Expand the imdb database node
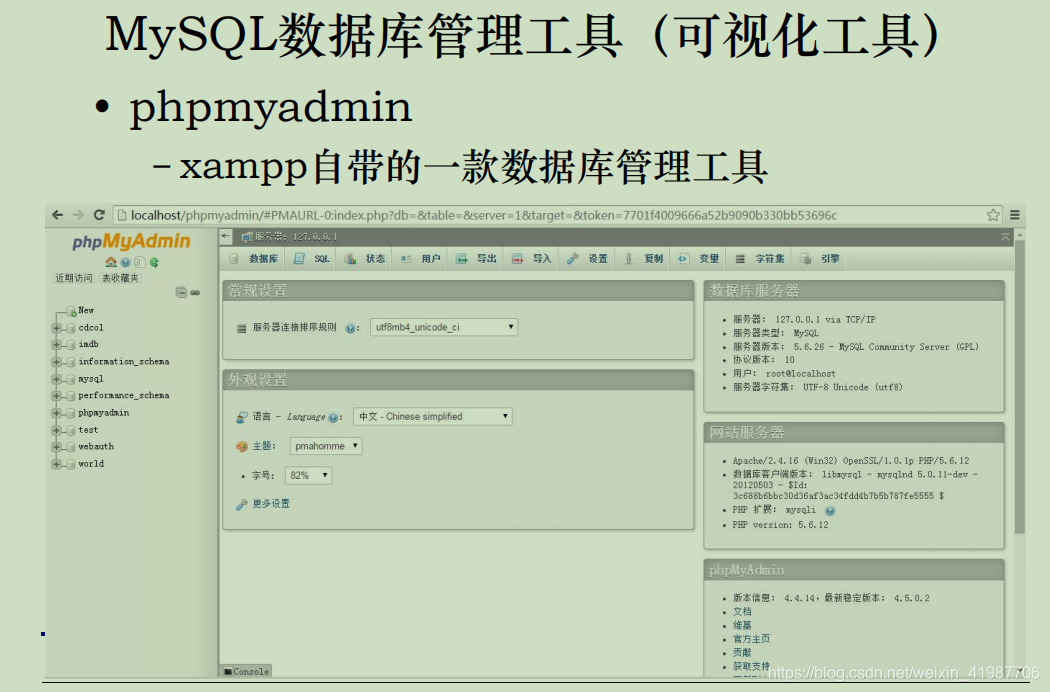The image size is (1050, 692). [x=56, y=344]
